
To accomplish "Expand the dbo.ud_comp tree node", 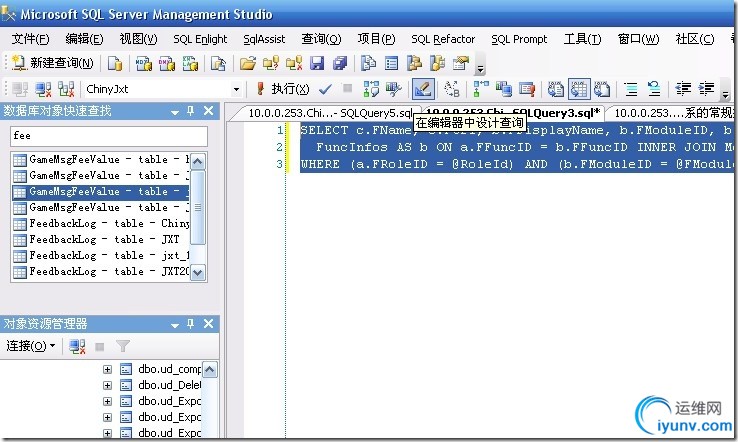I will point(107,370).
